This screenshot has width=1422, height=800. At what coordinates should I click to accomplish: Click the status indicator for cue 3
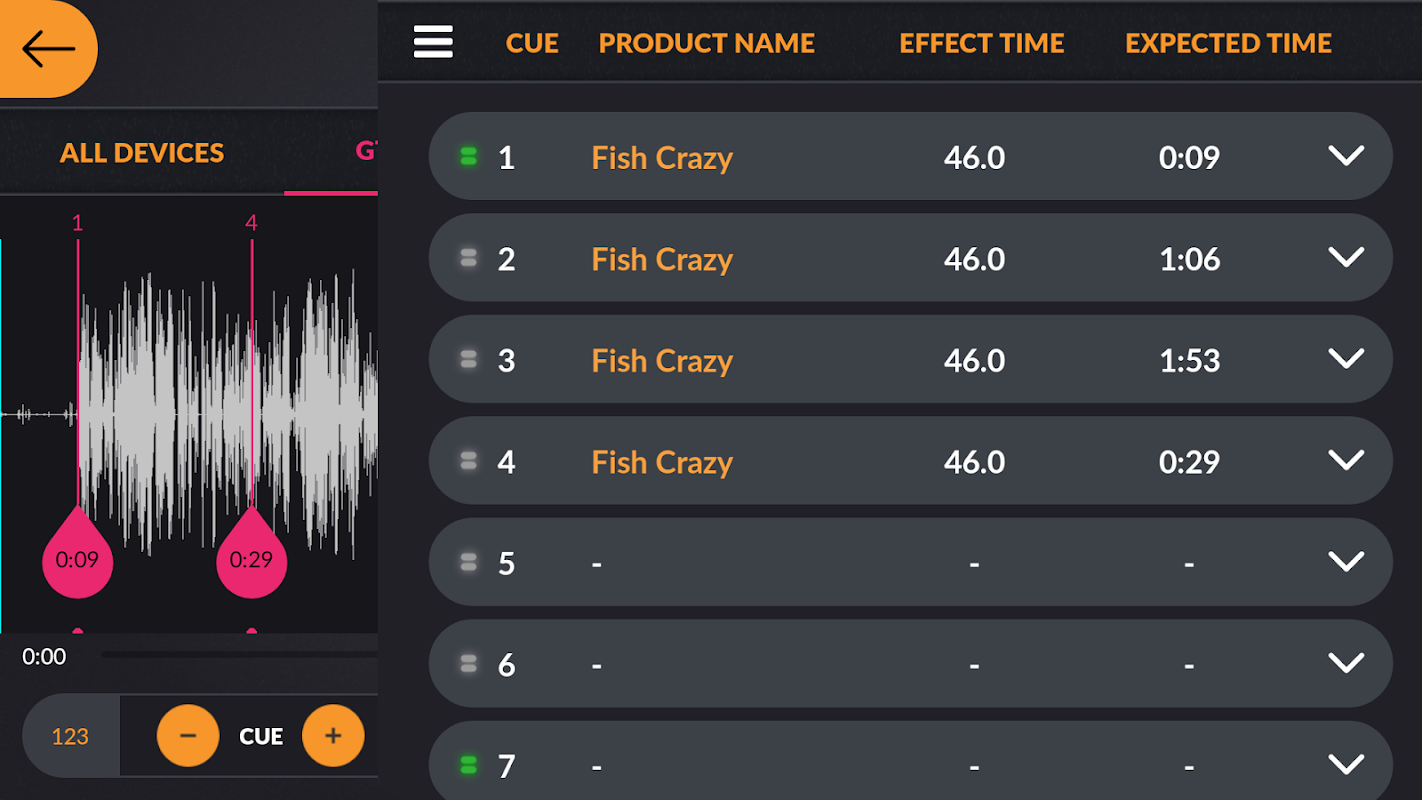[x=468, y=360]
